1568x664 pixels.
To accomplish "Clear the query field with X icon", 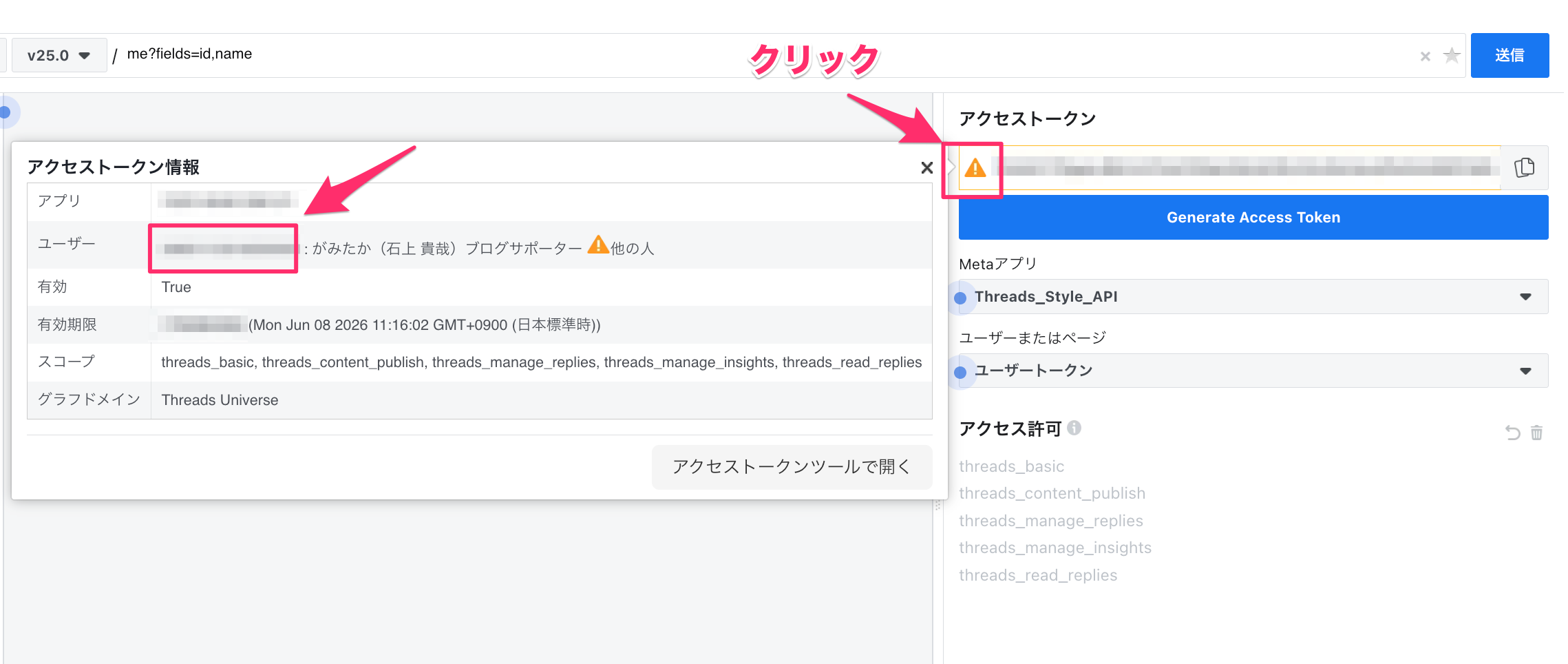I will [x=1425, y=56].
